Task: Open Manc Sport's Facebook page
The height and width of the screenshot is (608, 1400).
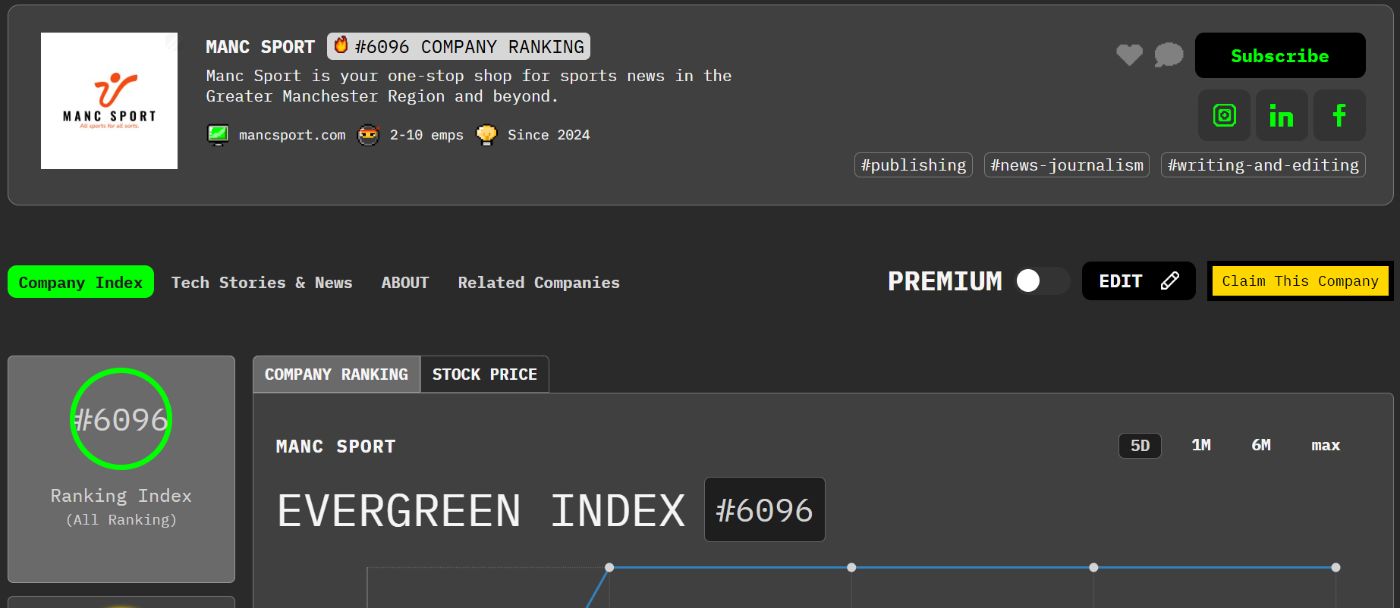Action: click(x=1339, y=116)
